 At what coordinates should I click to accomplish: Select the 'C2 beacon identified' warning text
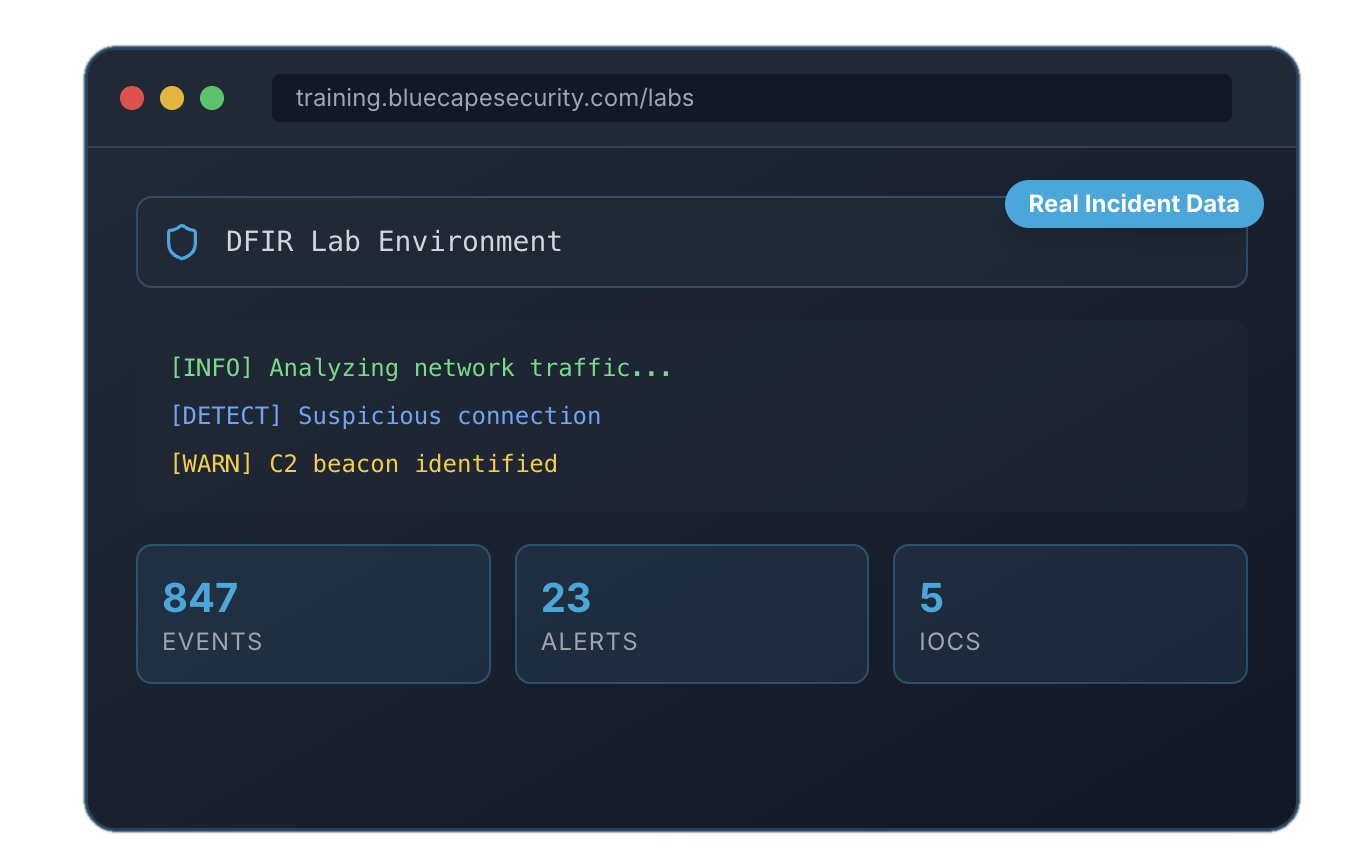[413, 464]
